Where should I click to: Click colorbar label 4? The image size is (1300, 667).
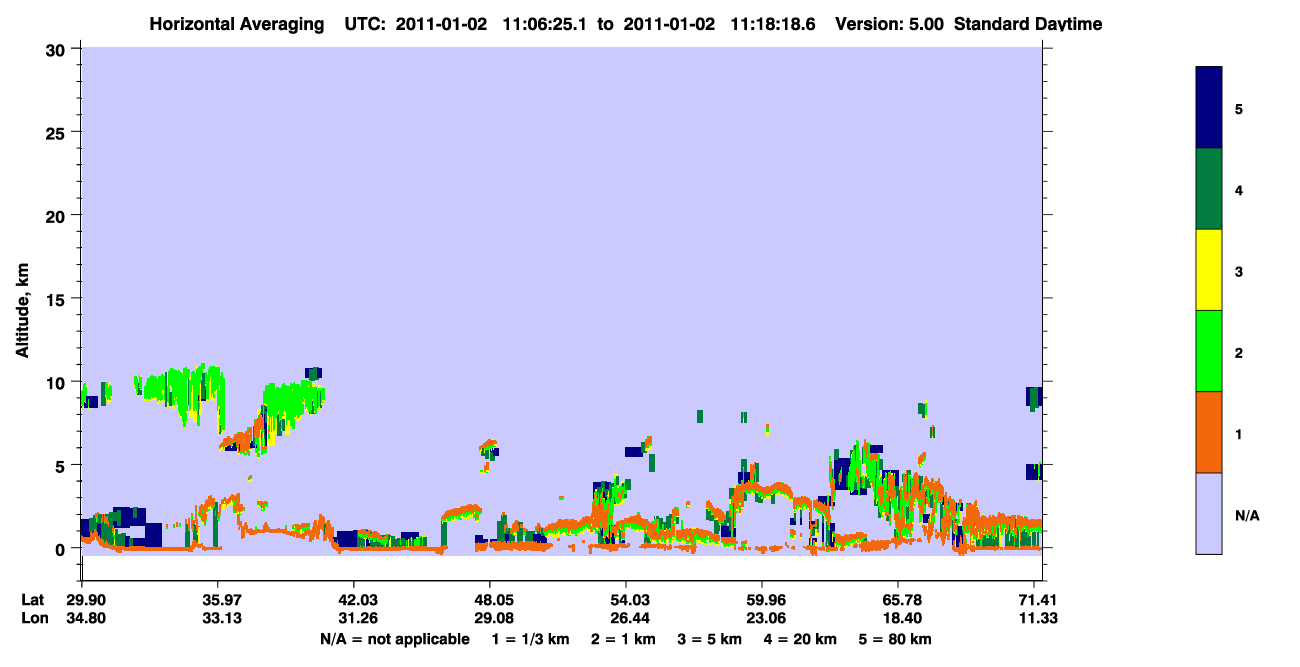[1239, 189]
